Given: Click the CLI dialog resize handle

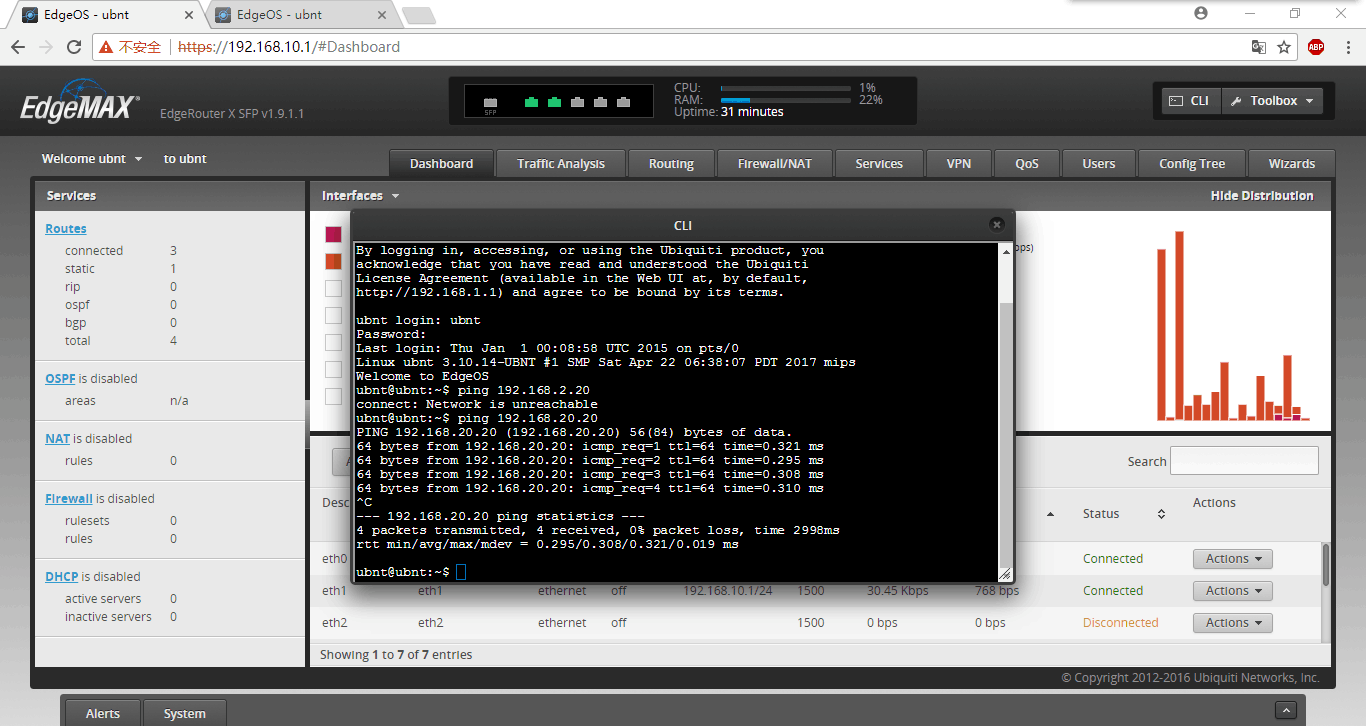Looking at the screenshot, I should (x=1005, y=575).
